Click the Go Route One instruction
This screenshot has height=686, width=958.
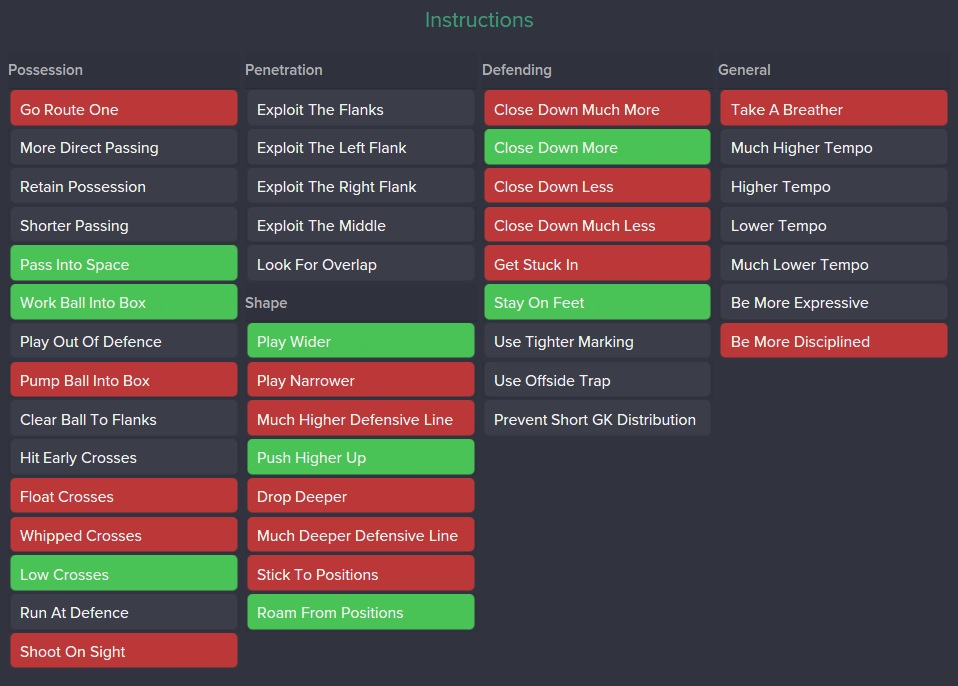point(123,109)
